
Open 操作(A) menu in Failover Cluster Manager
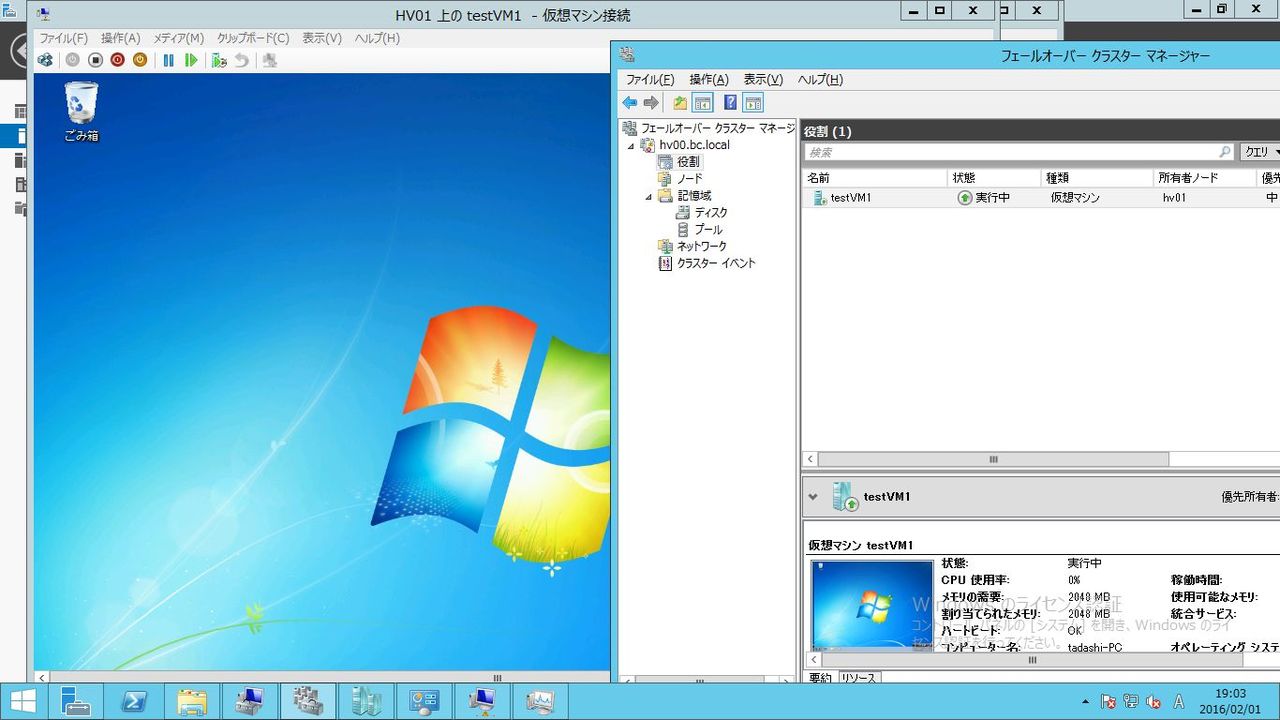coord(709,80)
